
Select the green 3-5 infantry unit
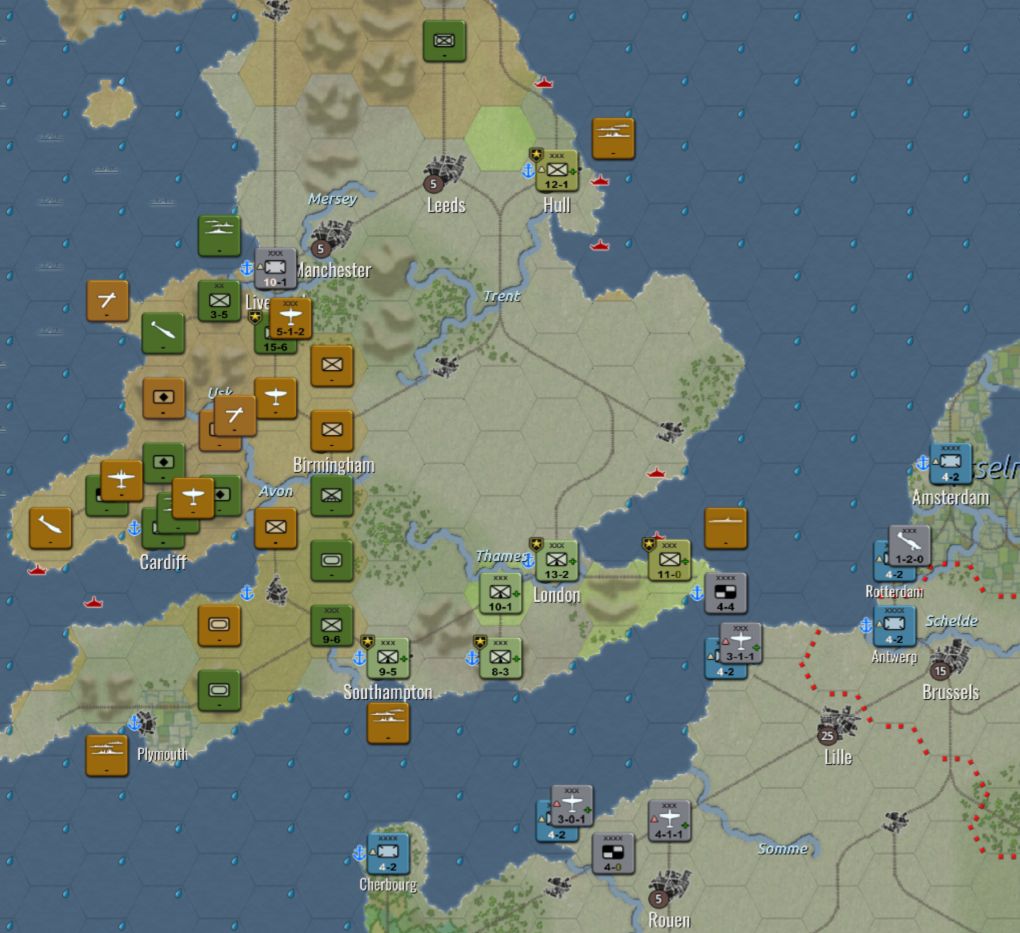coord(219,301)
